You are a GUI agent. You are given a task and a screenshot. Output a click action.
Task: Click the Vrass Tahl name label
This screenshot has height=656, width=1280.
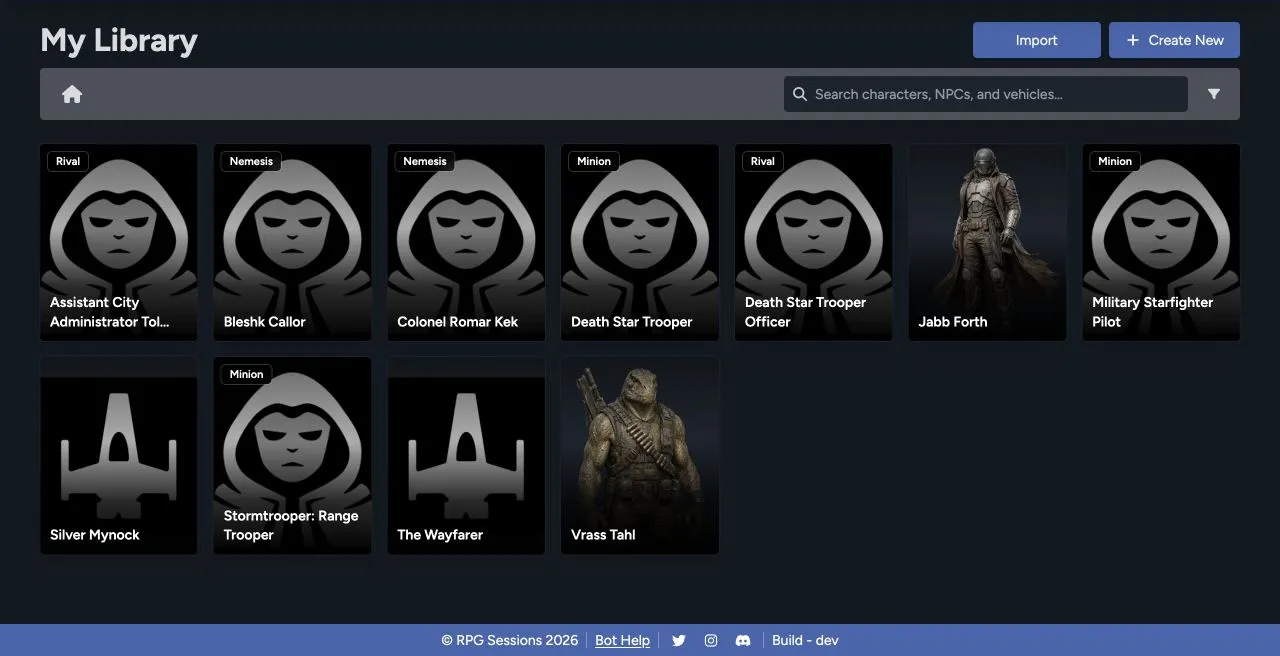click(603, 535)
